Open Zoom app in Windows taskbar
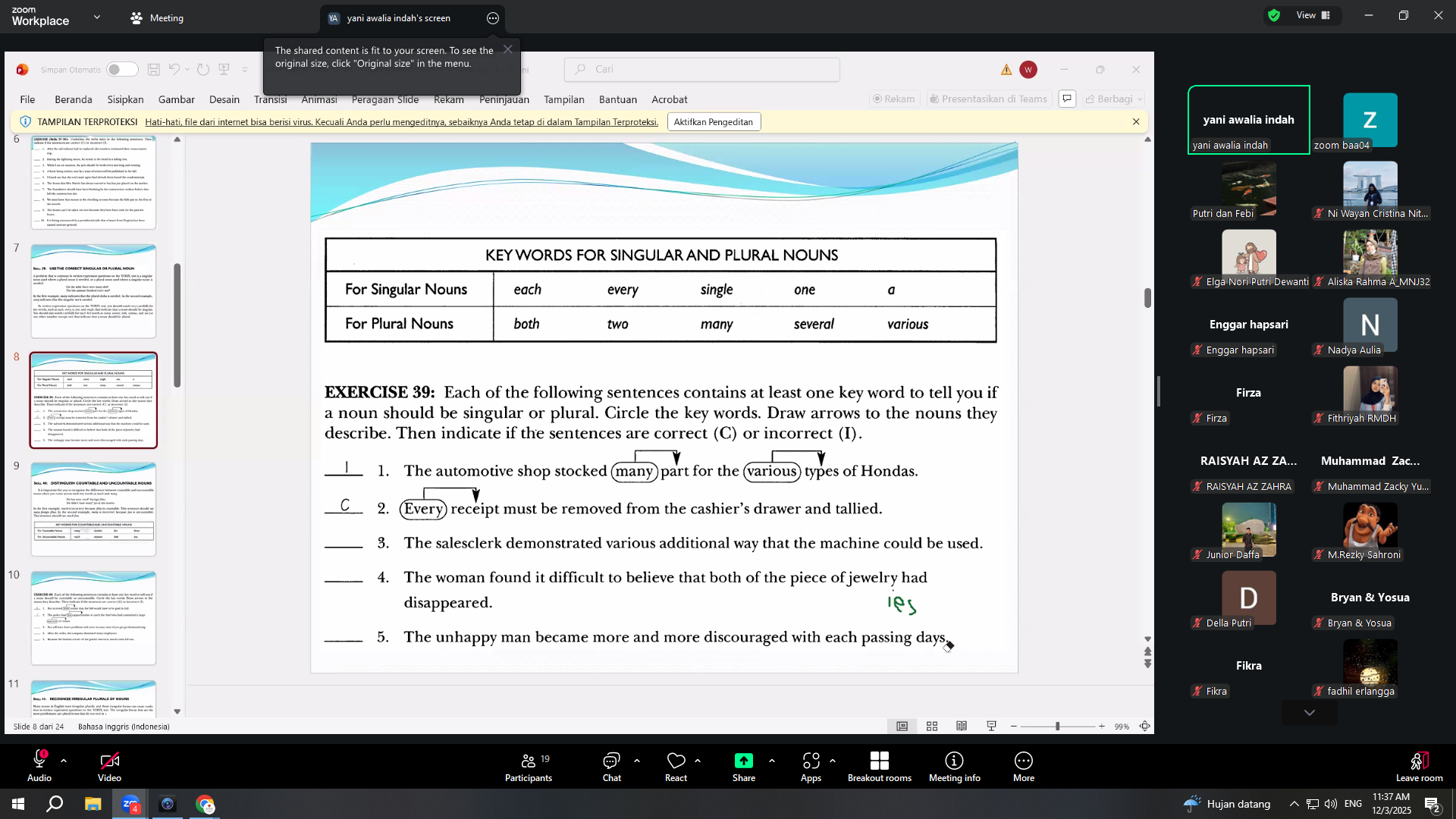The image size is (1456, 819). click(130, 804)
